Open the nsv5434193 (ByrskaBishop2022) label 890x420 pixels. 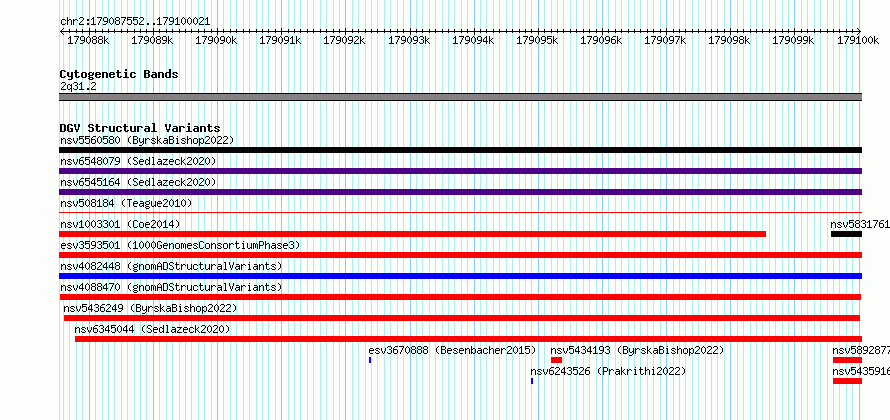point(637,350)
